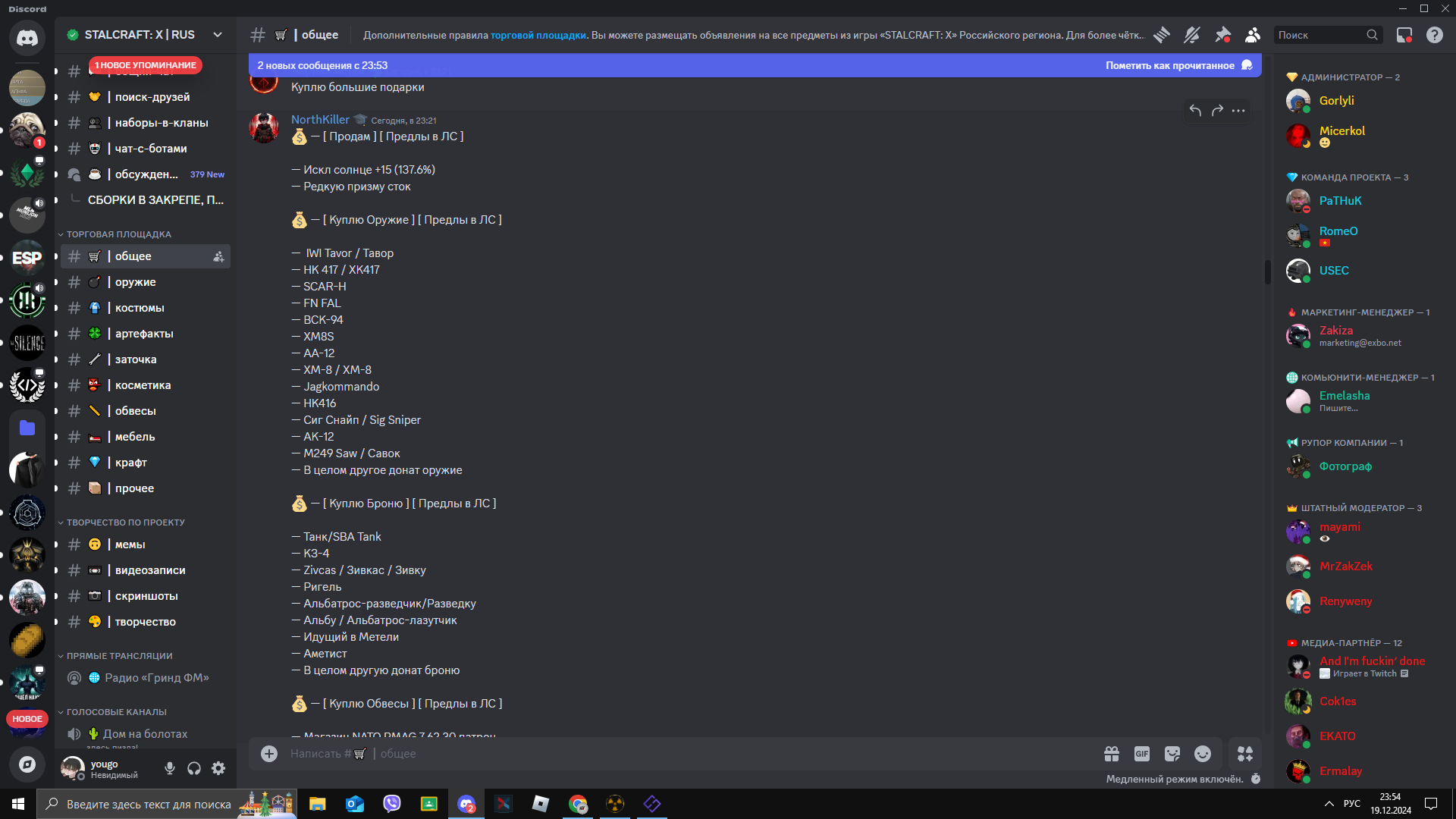The width and height of the screenshot is (1456, 819).
Task: Open the оружие channel
Action: pyautogui.click(x=146, y=282)
